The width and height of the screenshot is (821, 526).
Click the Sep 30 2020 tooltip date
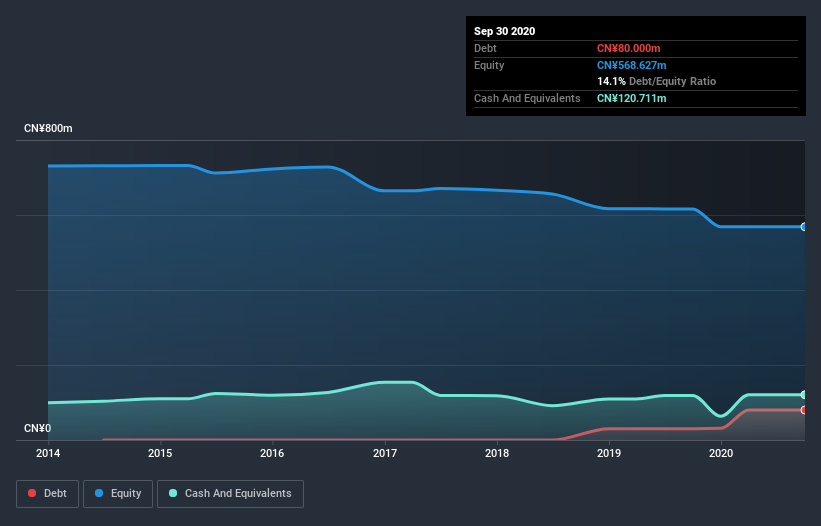504,31
